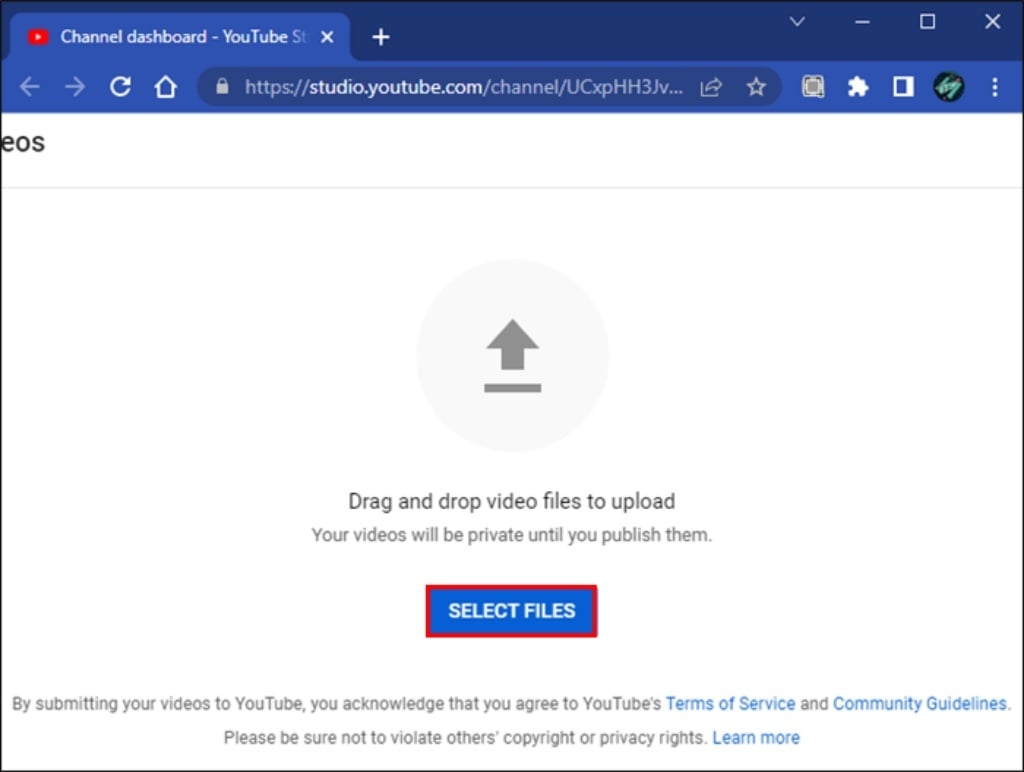Minimize the browser window

tap(862, 22)
